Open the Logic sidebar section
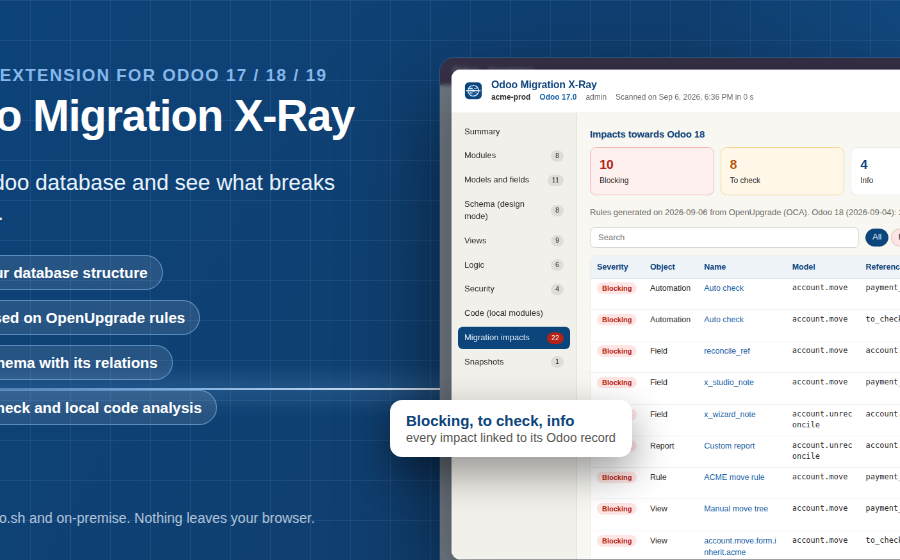The height and width of the screenshot is (560, 900). [513, 265]
